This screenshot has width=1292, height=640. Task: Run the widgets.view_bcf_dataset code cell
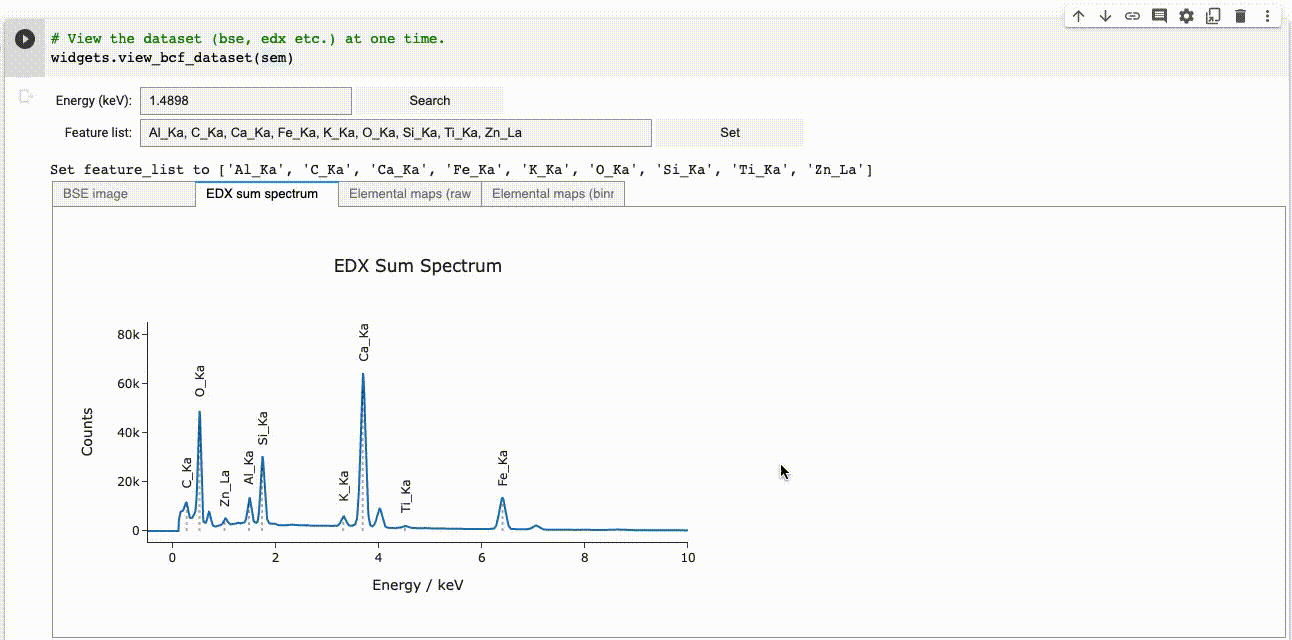[x=23, y=39]
